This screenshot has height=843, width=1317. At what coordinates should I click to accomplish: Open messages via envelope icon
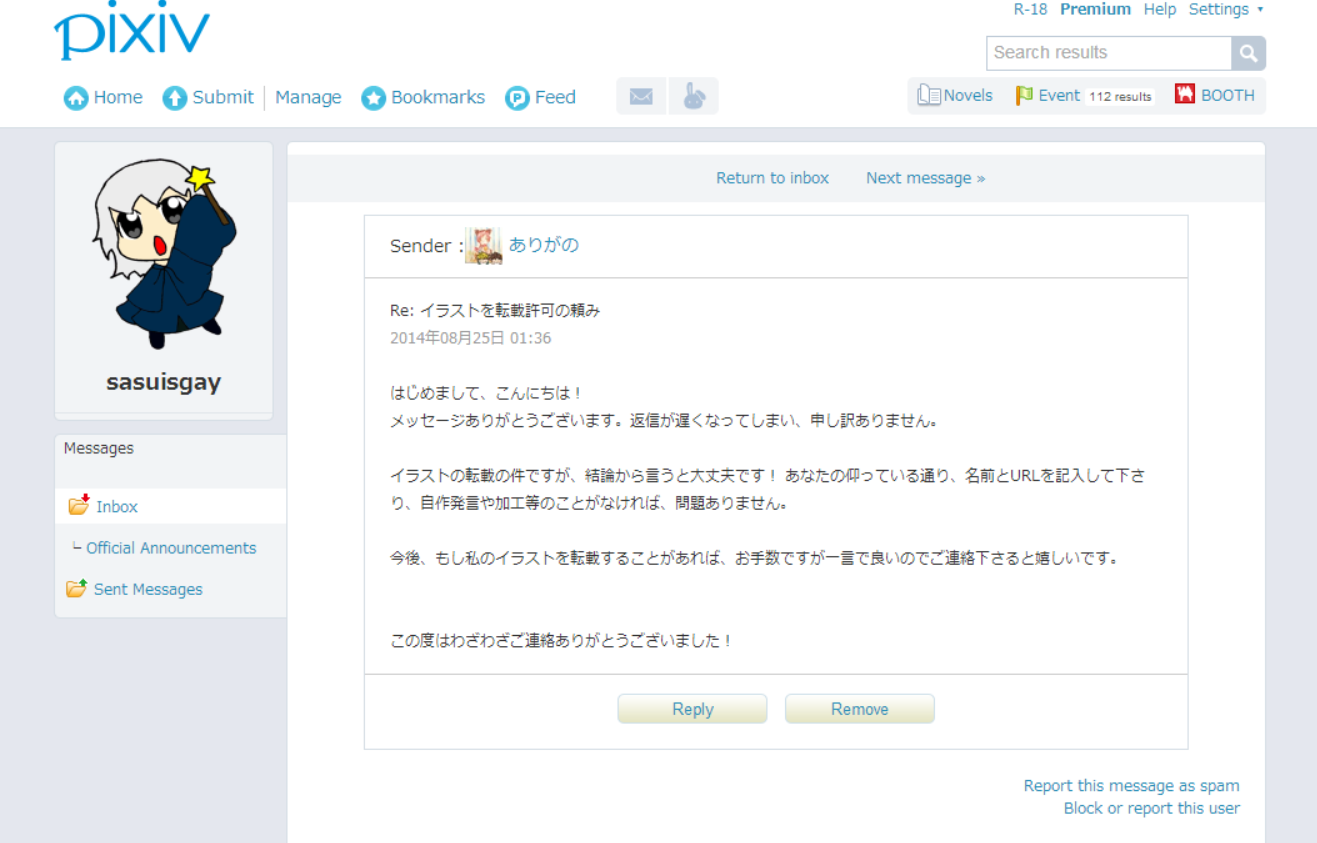coord(641,96)
